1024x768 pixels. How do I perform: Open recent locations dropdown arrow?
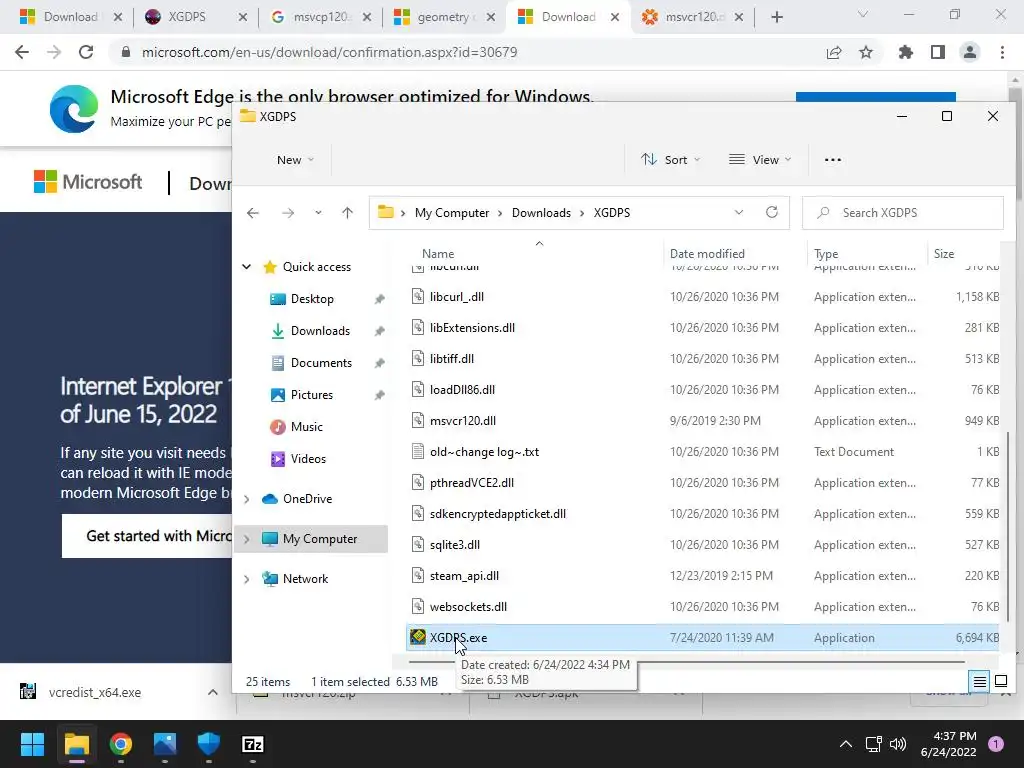coord(318,213)
